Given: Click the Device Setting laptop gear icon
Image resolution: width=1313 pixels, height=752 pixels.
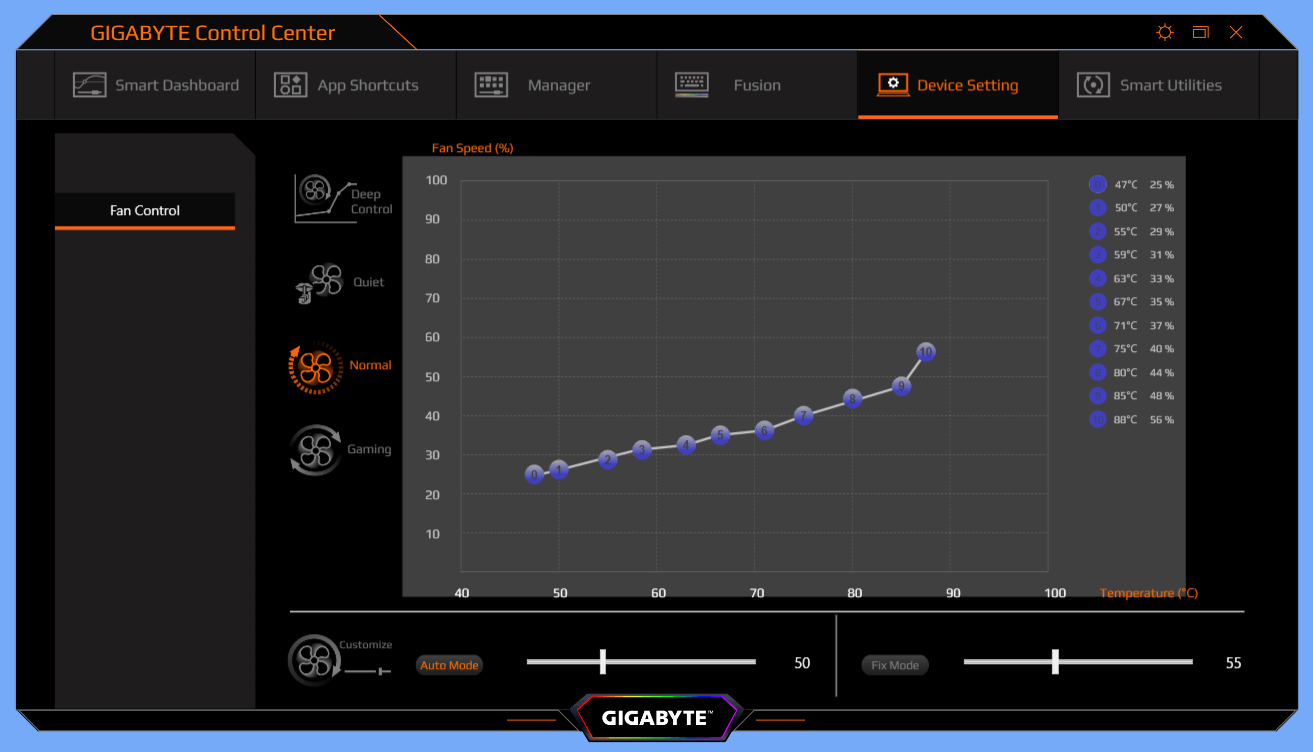Looking at the screenshot, I should (x=893, y=85).
